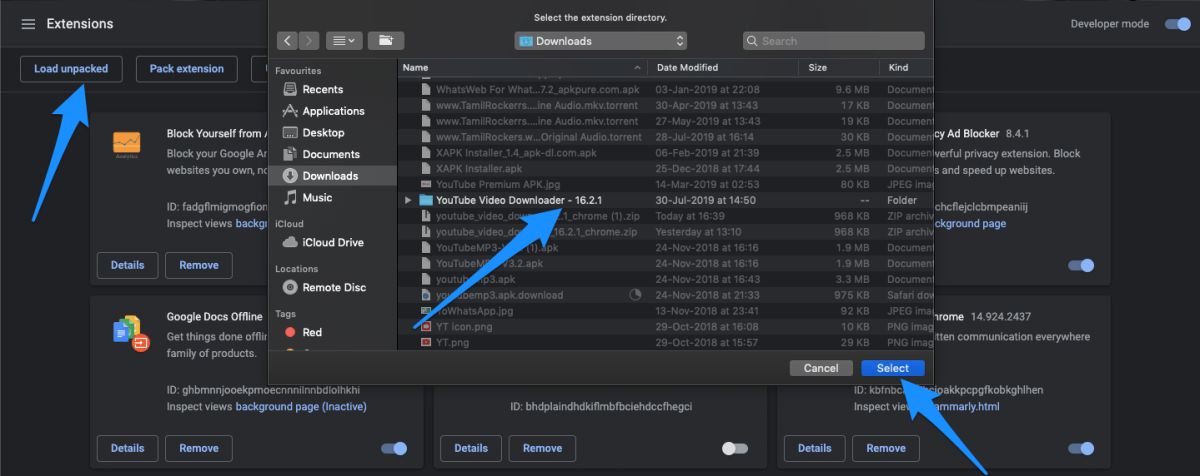Click the YouTube Video Downloader folder icon
Image resolution: width=1200 pixels, height=476 pixels.
[x=426, y=200]
